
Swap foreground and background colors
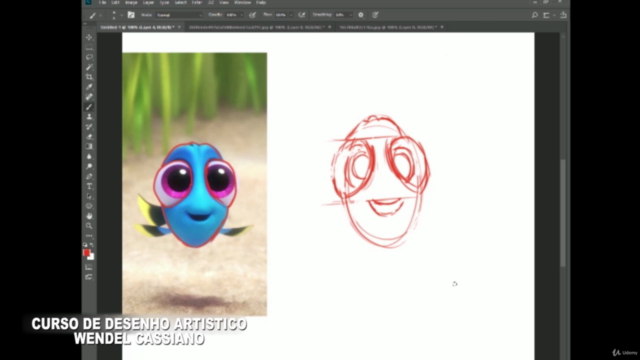[x=92, y=245]
